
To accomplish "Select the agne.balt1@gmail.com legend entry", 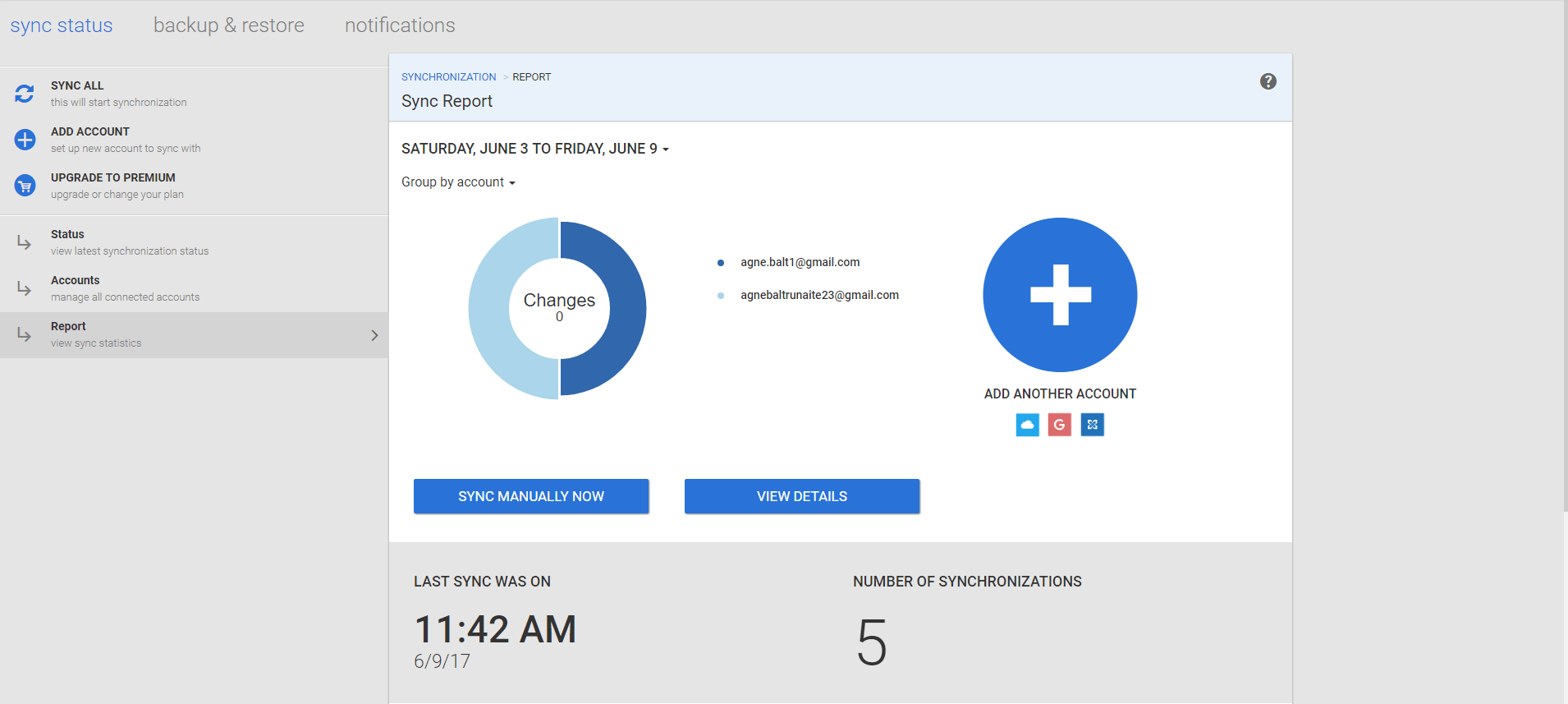I will (800, 262).
